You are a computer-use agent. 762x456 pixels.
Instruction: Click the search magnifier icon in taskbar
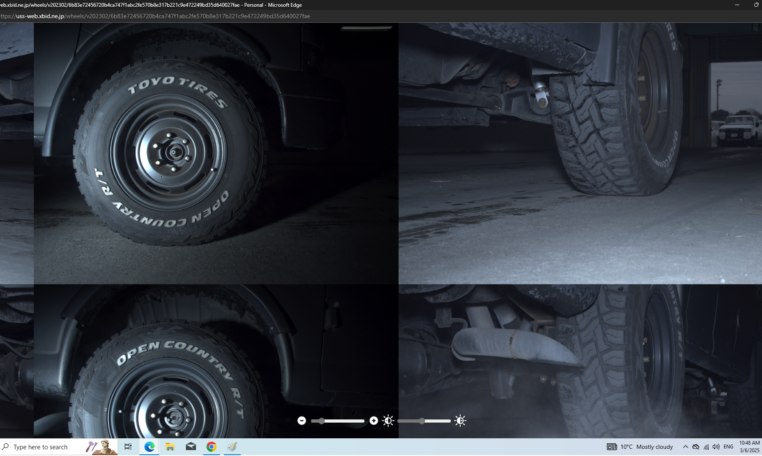pyautogui.click(x=6, y=446)
